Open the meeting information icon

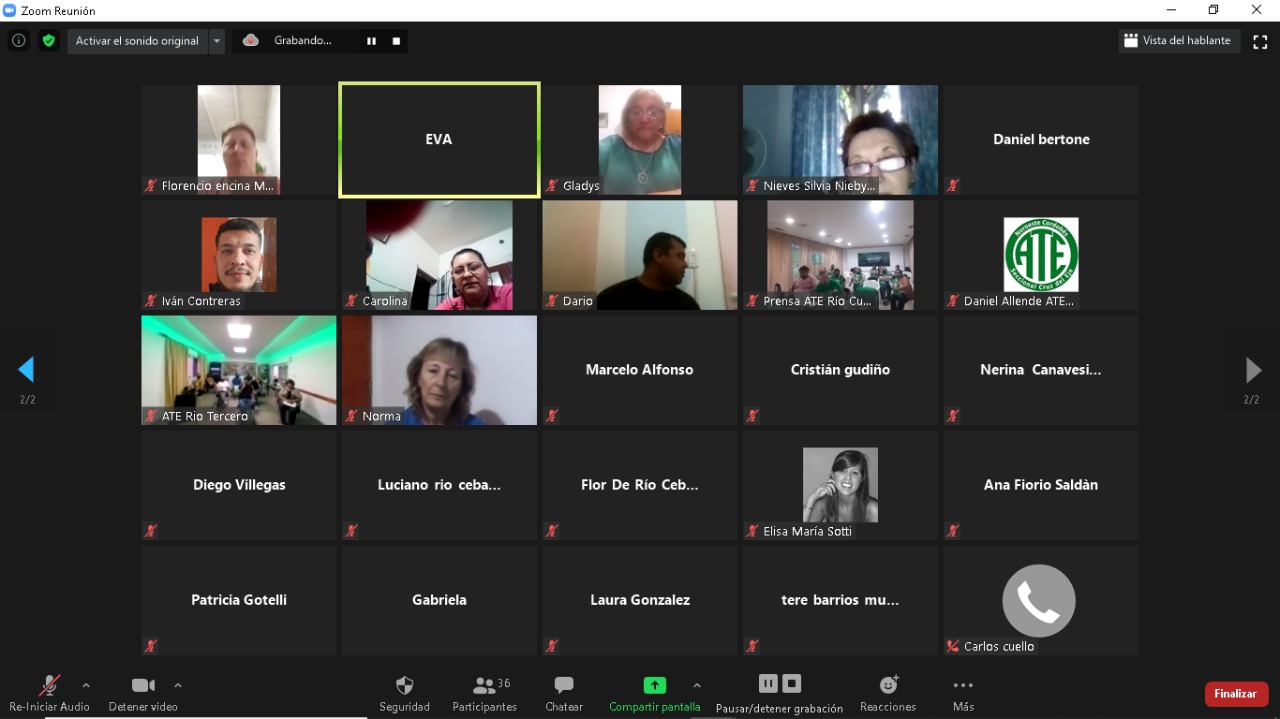click(x=18, y=41)
